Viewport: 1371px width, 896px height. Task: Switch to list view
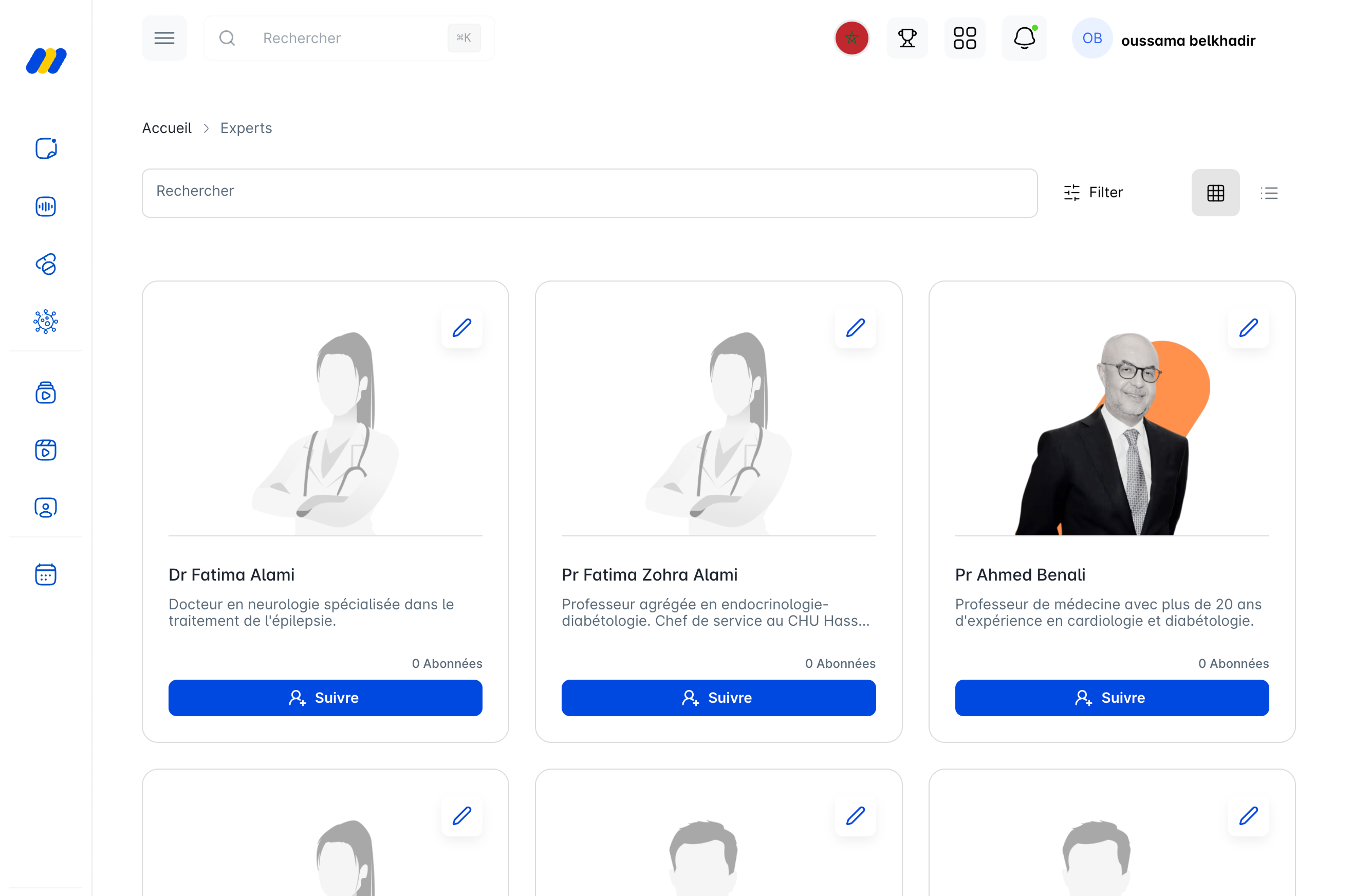(1268, 193)
